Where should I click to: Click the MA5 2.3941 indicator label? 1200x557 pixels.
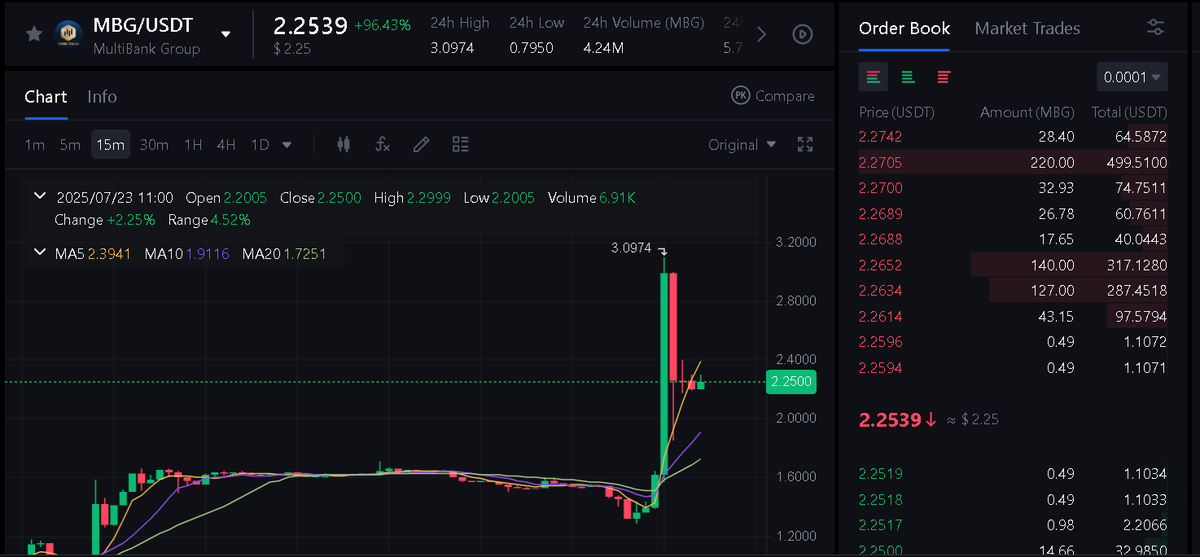[94, 254]
